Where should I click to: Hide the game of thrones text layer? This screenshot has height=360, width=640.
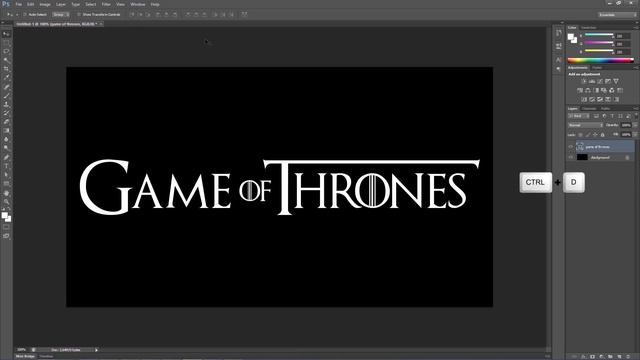[x=571, y=147]
